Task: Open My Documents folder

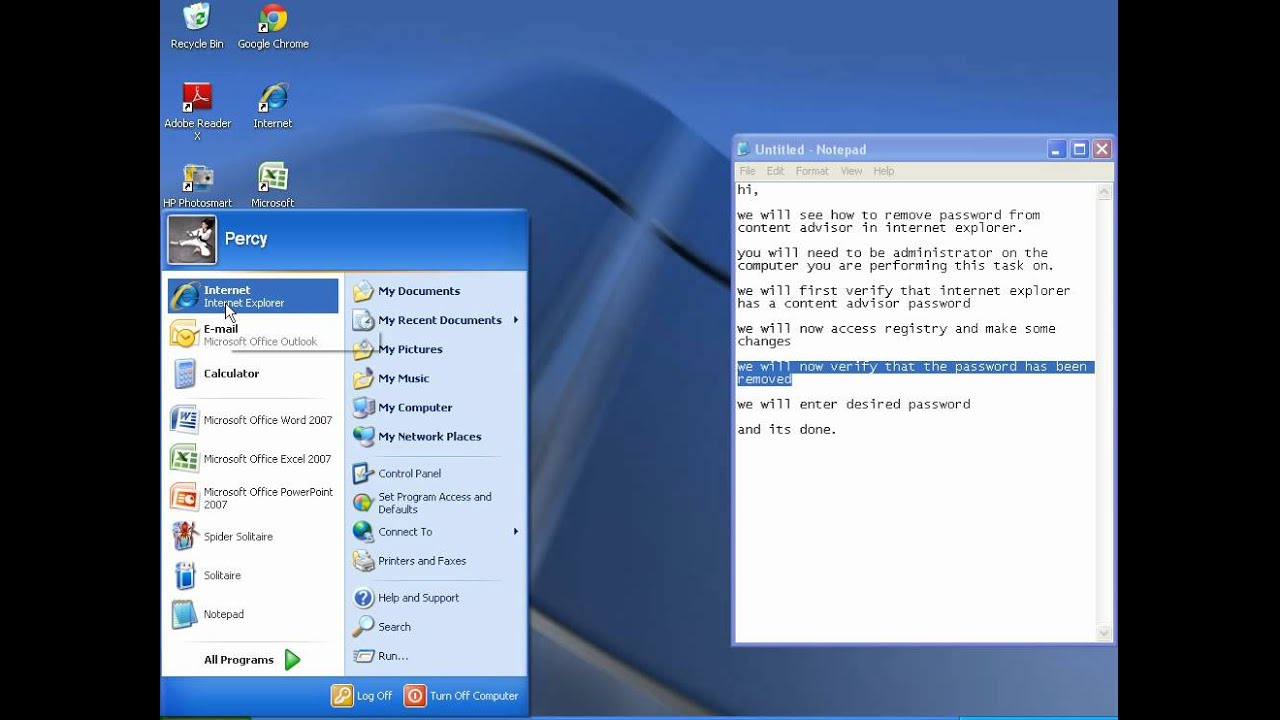Action: click(x=436, y=291)
